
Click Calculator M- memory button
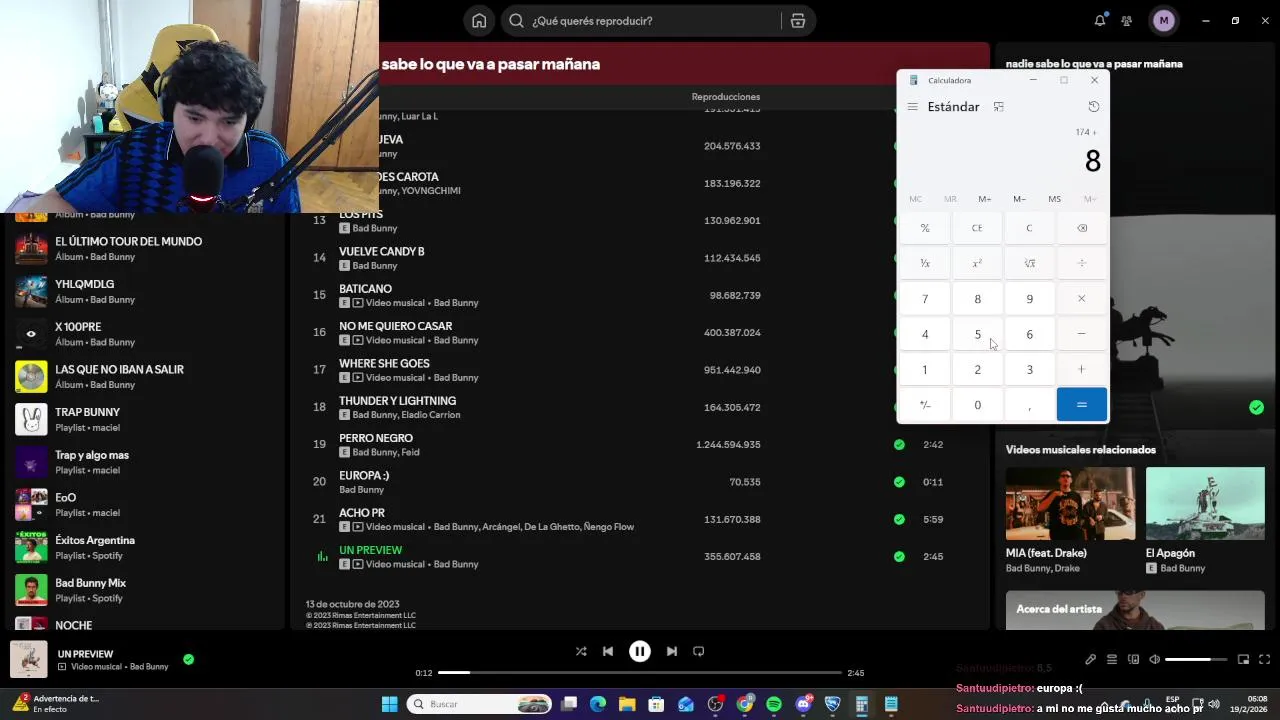(1019, 199)
